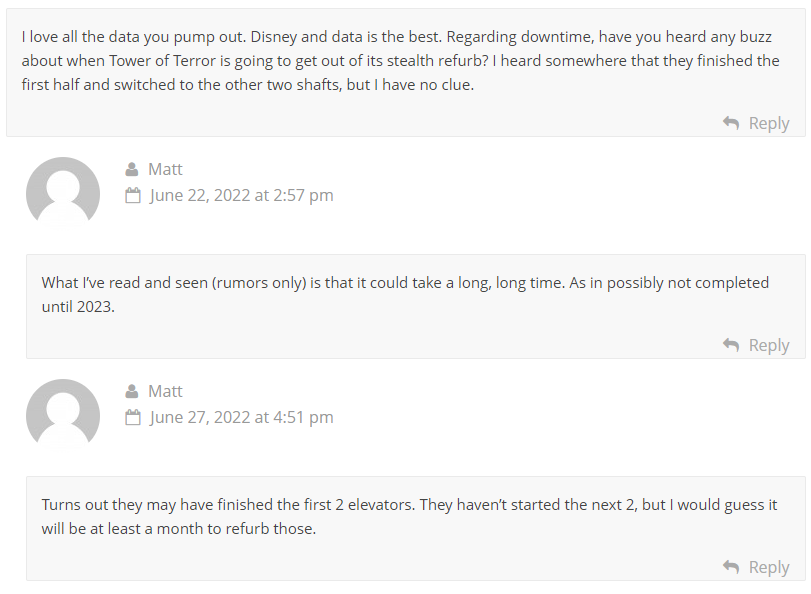
Task: Click reply arrow icon under 'until 2023' comment
Action: click(x=730, y=345)
